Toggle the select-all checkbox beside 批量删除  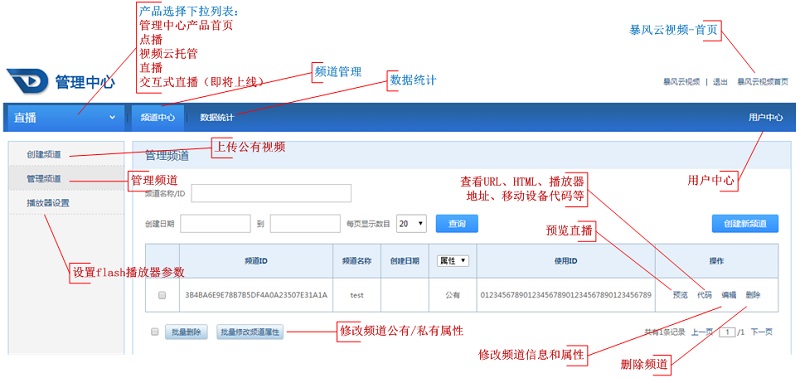pyautogui.click(x=155, y=332)
